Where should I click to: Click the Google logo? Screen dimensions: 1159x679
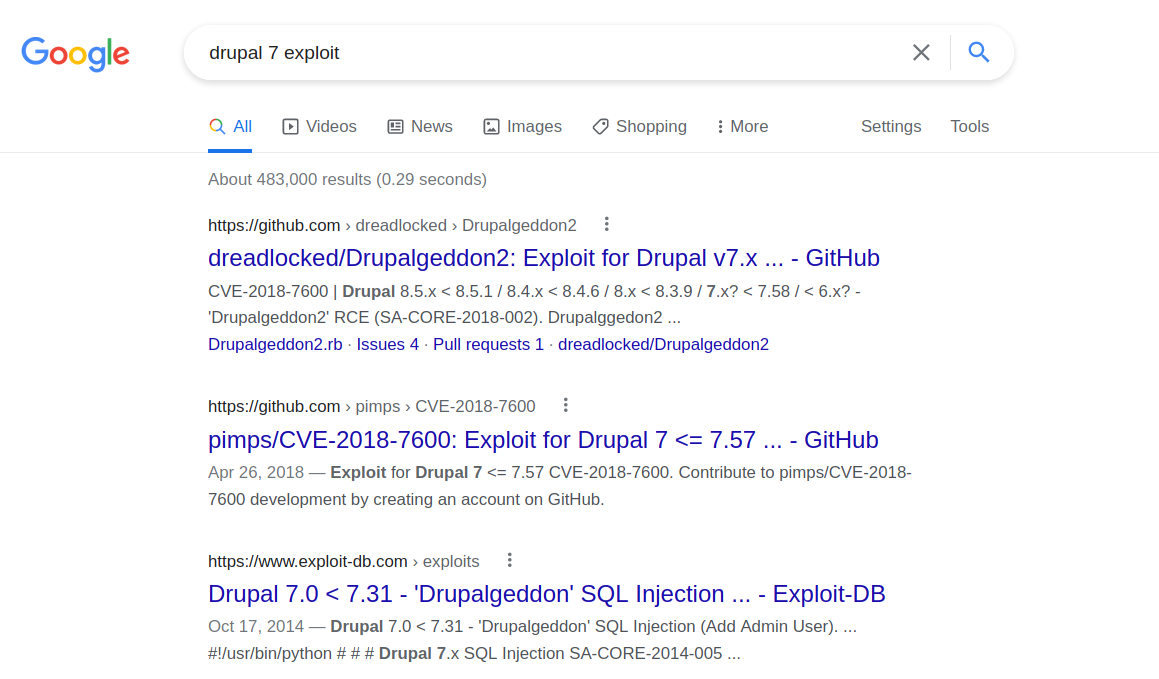tap(75, 53)
